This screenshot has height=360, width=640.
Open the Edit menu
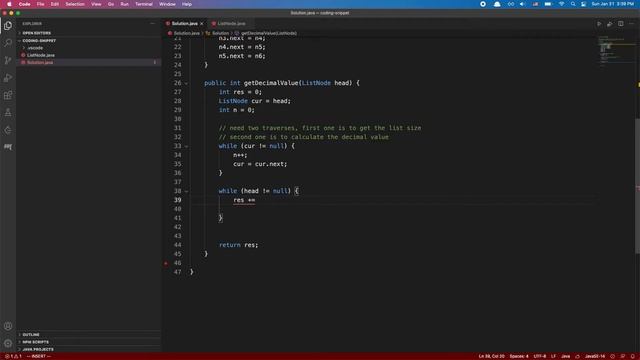pyautogui.click(x=54, y=4)
